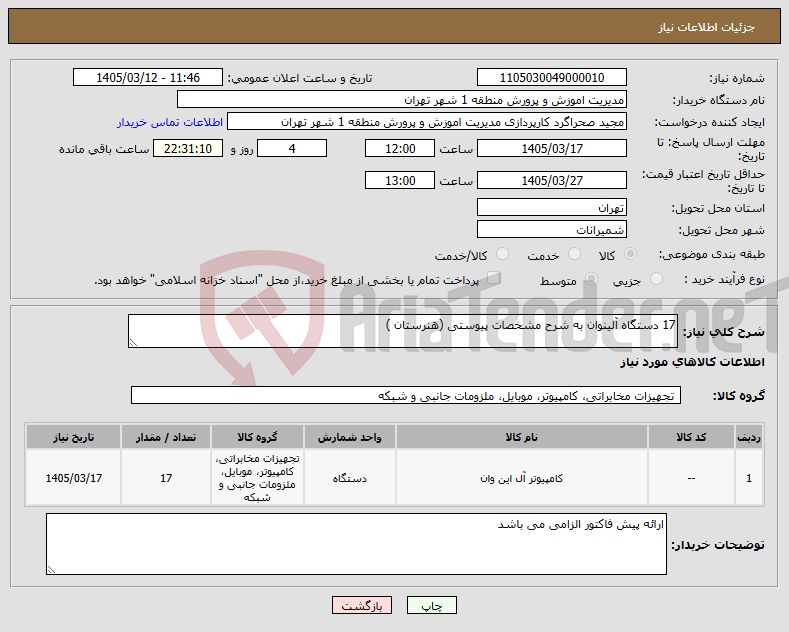Screen dimensions: 789x632
Task: Click the announcement date field 1405/03/12 - 11:46
Action: [x=148, y=77]
